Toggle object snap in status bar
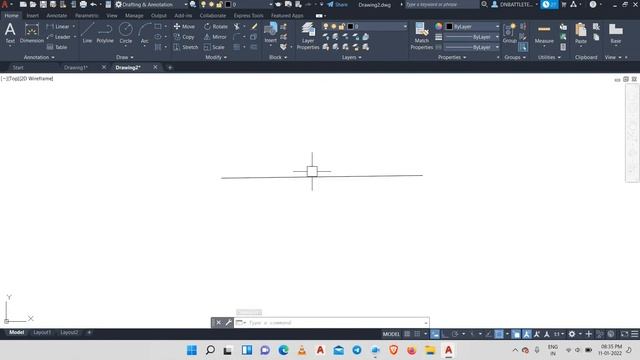The height and width of the screenshot is (360, 640). 499,334
